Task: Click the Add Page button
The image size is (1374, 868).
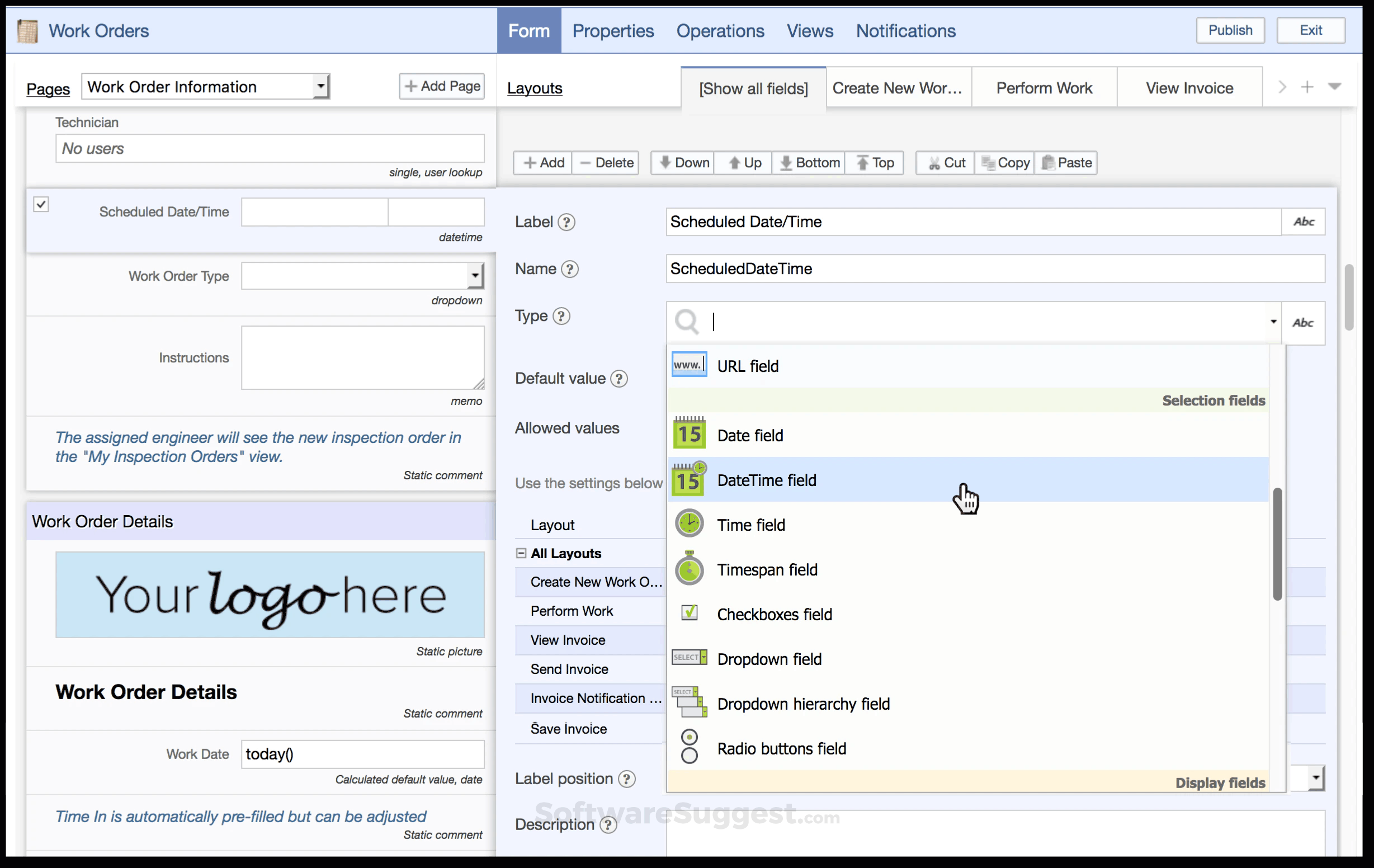Action: (442, 86)
